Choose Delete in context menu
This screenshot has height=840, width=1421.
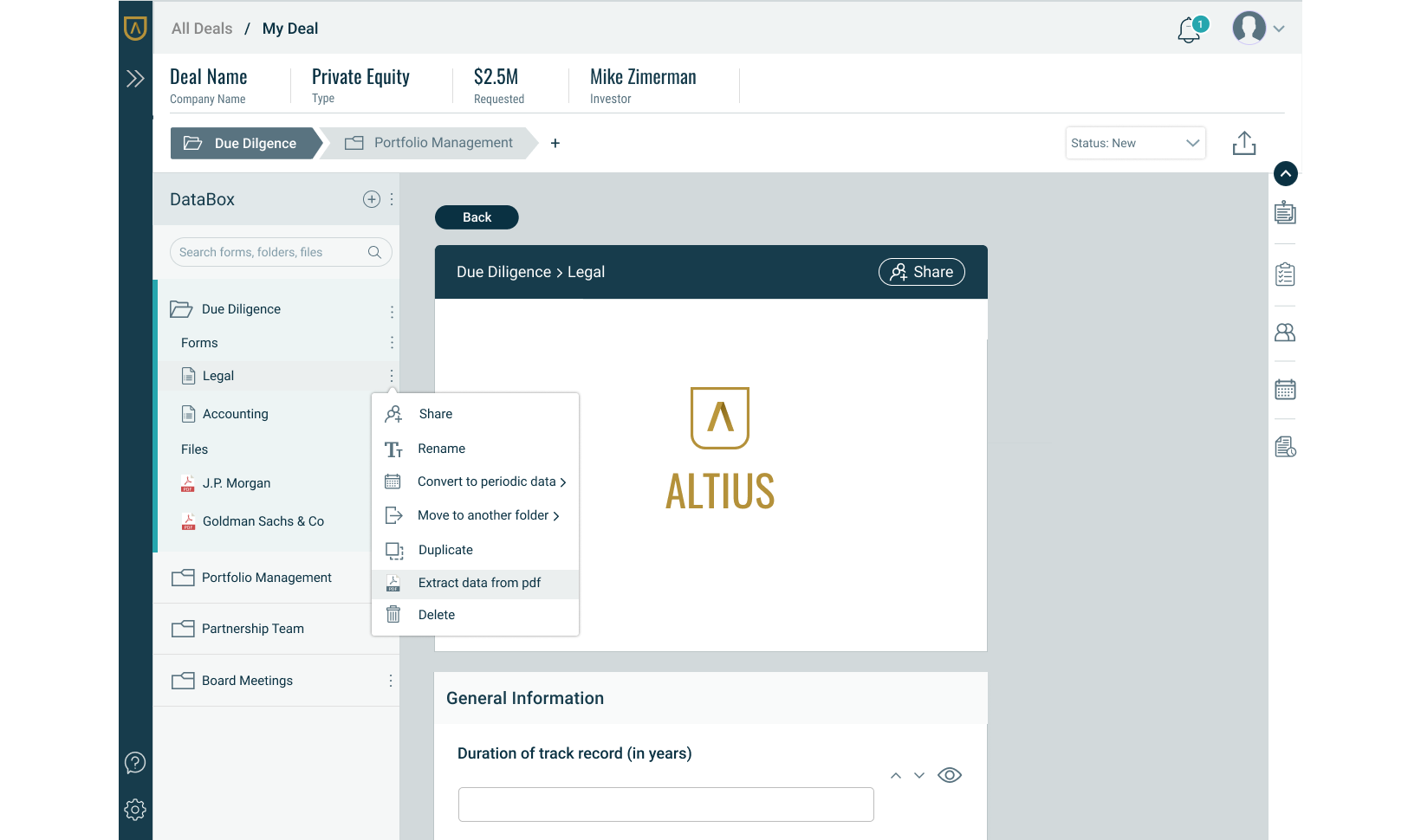pyautogui.click(x=475, y=615)
